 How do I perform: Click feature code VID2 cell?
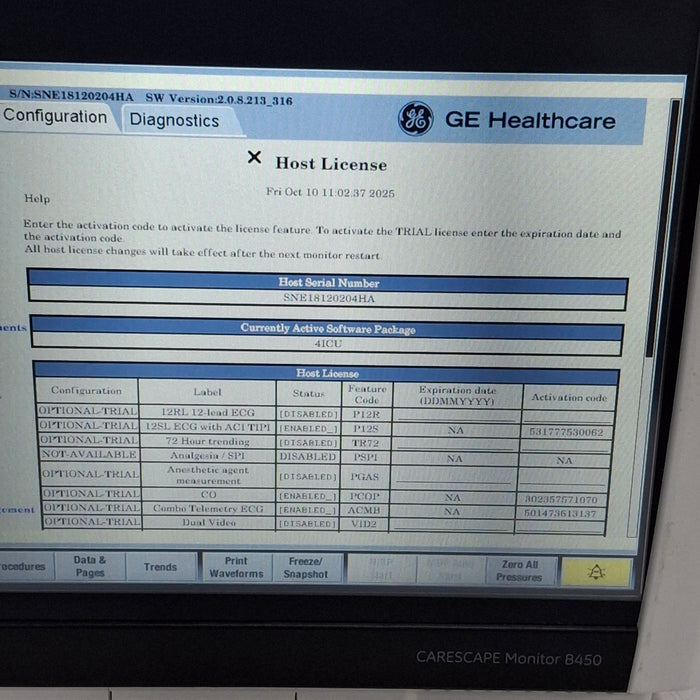pos(363,524)
